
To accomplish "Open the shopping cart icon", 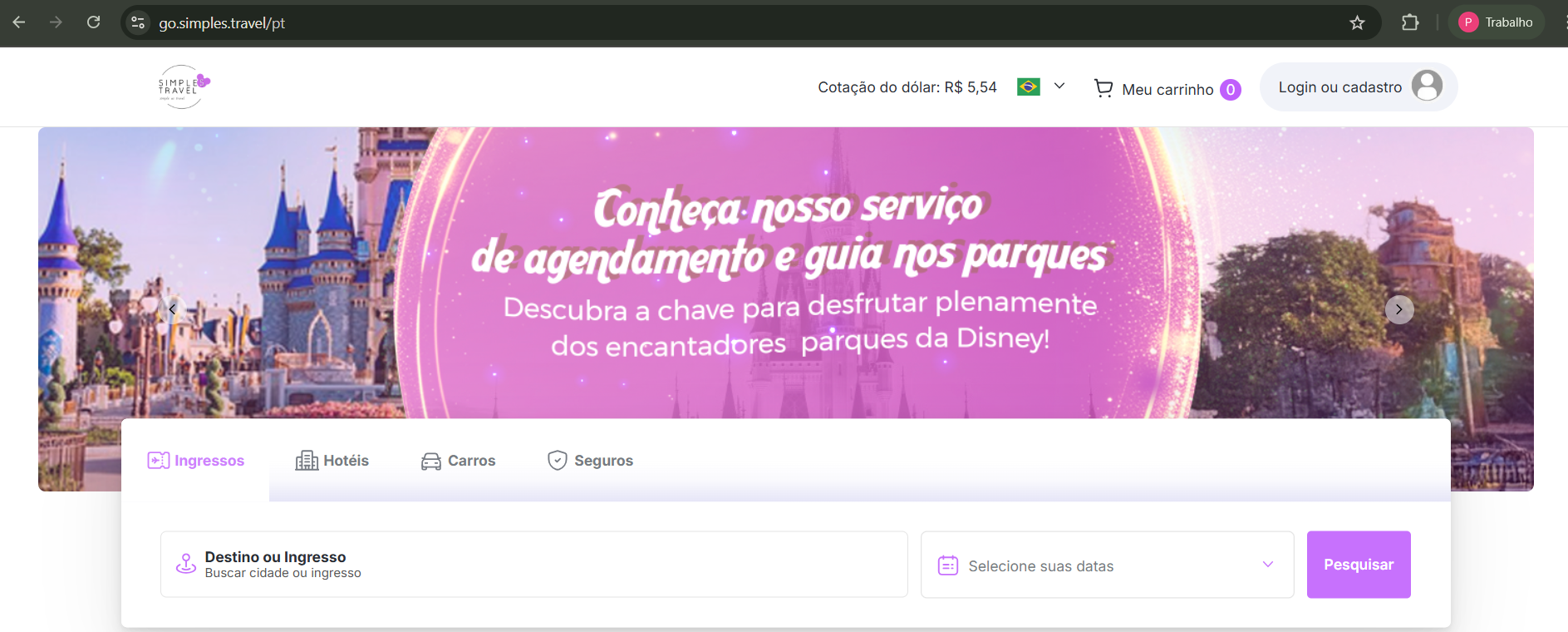I will (1103, 88).
